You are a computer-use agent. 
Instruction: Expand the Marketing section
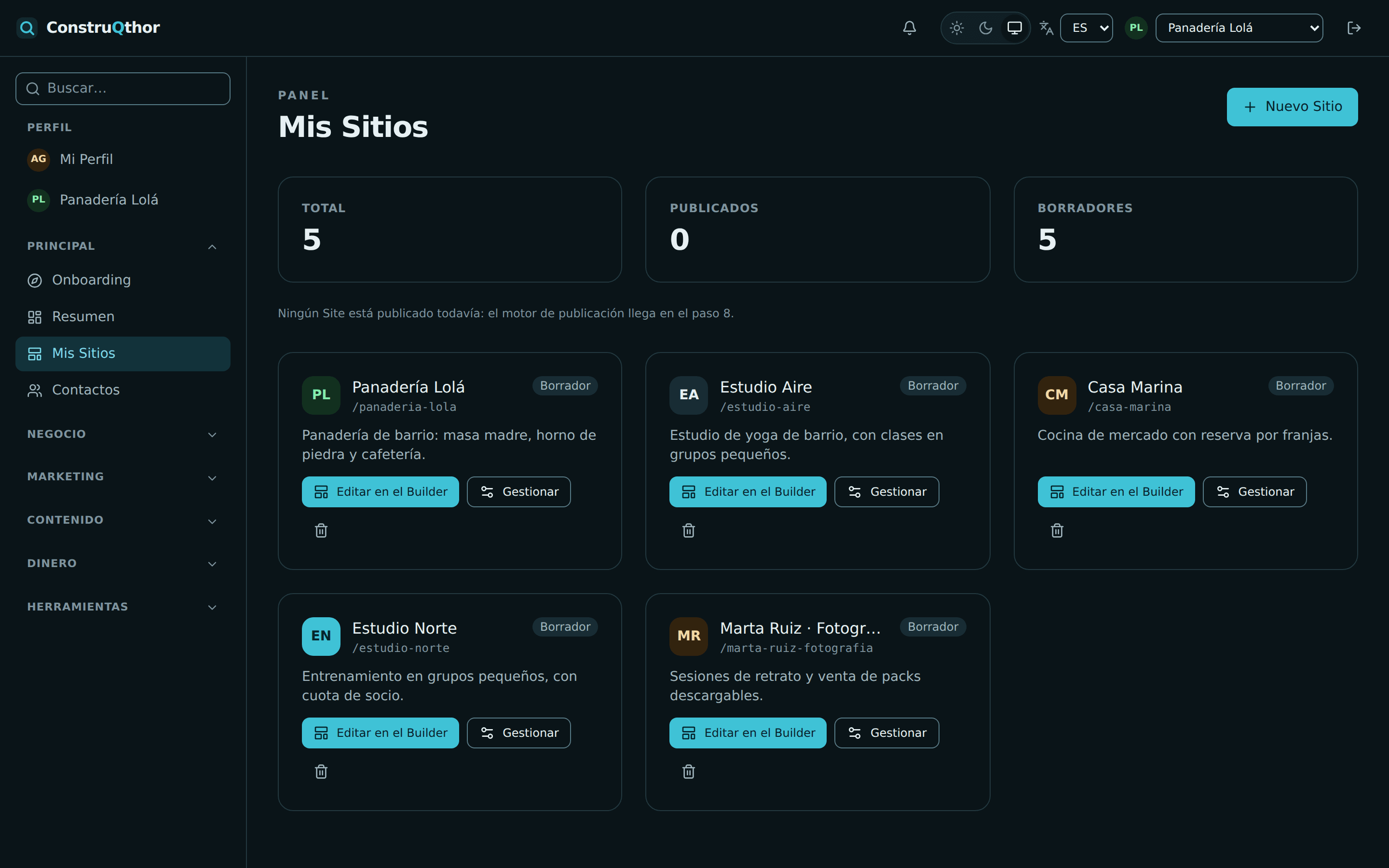pyautogui.click(x=123, y=477)
